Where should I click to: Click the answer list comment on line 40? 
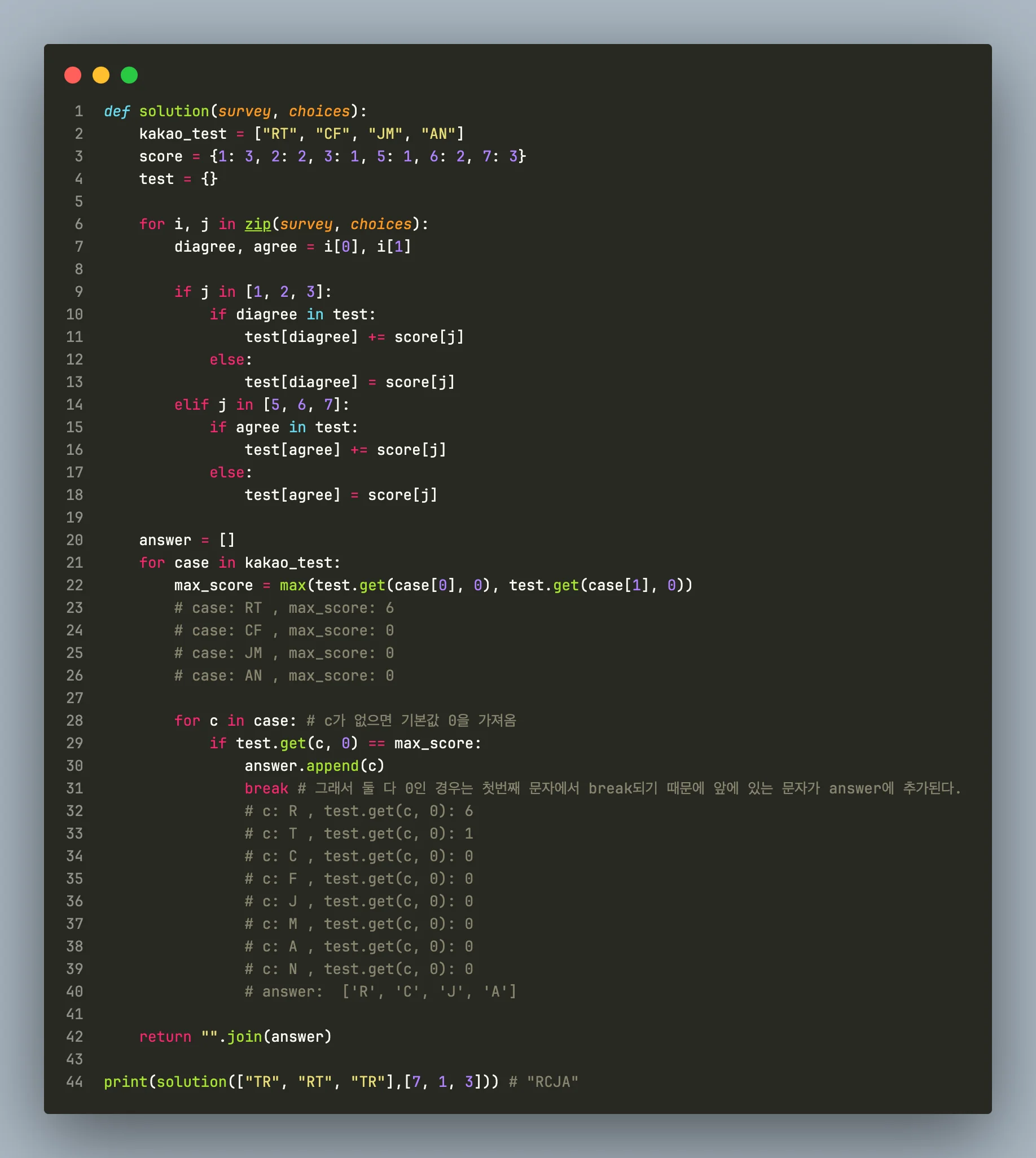[380, 992]
